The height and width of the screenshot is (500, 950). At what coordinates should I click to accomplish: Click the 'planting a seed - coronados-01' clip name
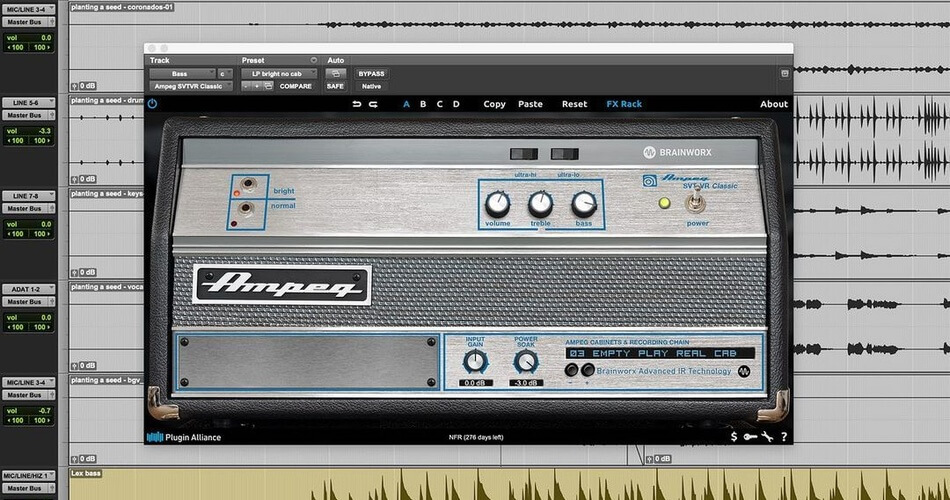click(122, 7)
